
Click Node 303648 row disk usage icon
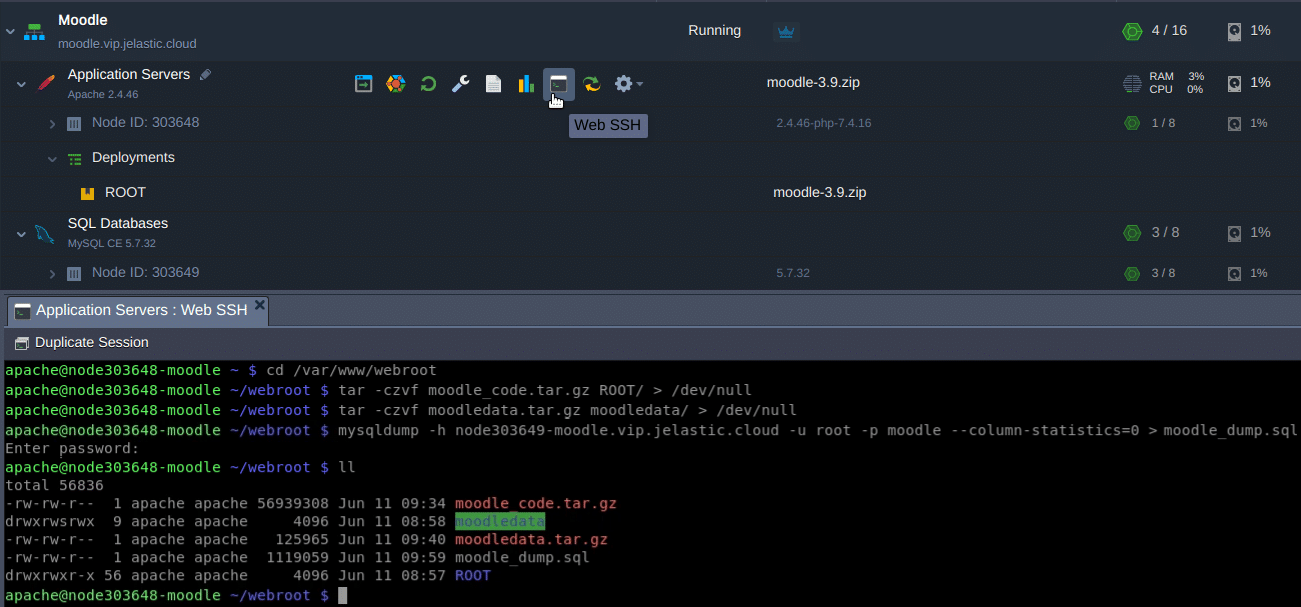1235,124
